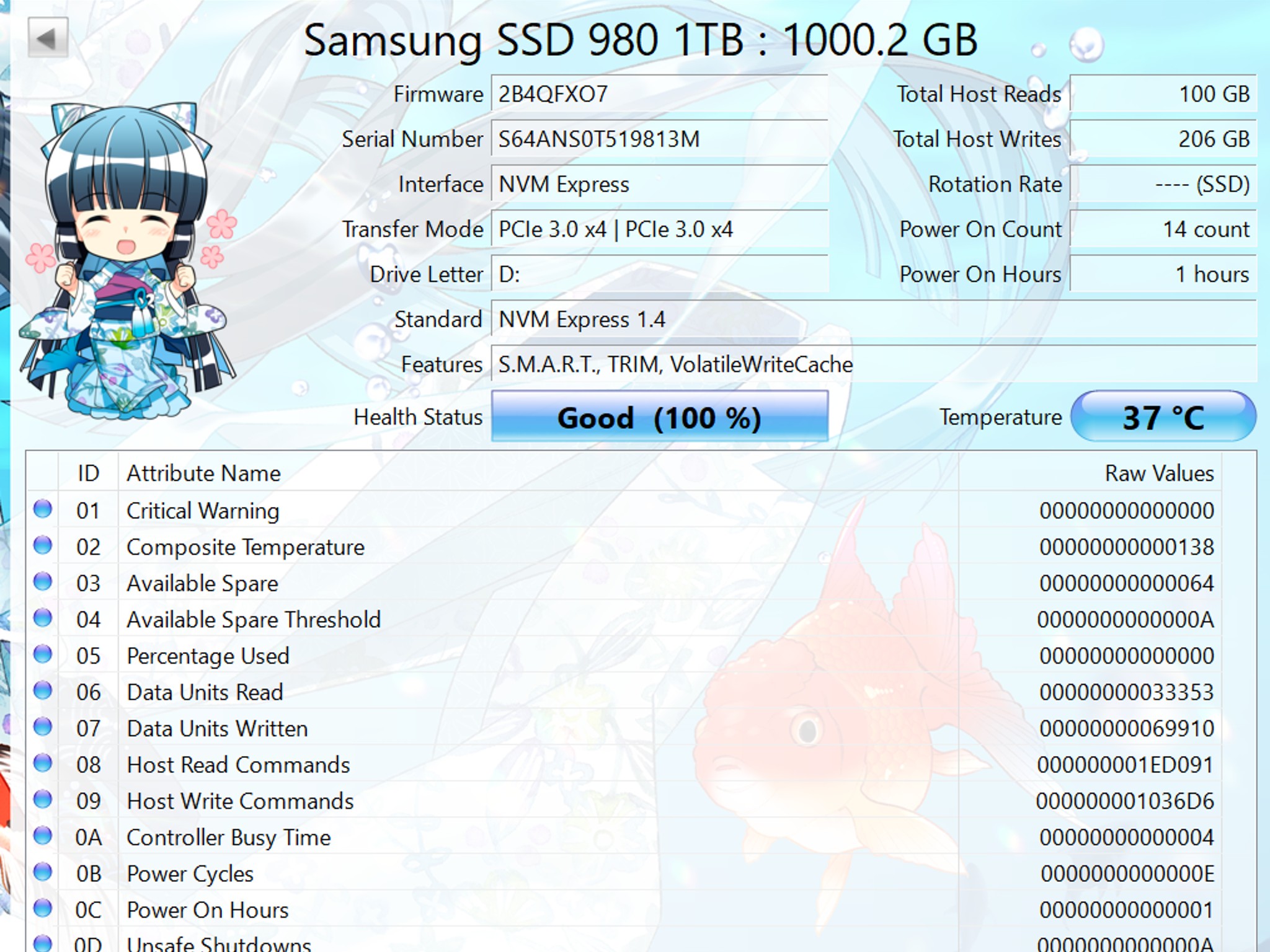
Task: Click the Available Spare status dot
Action: (43, 581)
